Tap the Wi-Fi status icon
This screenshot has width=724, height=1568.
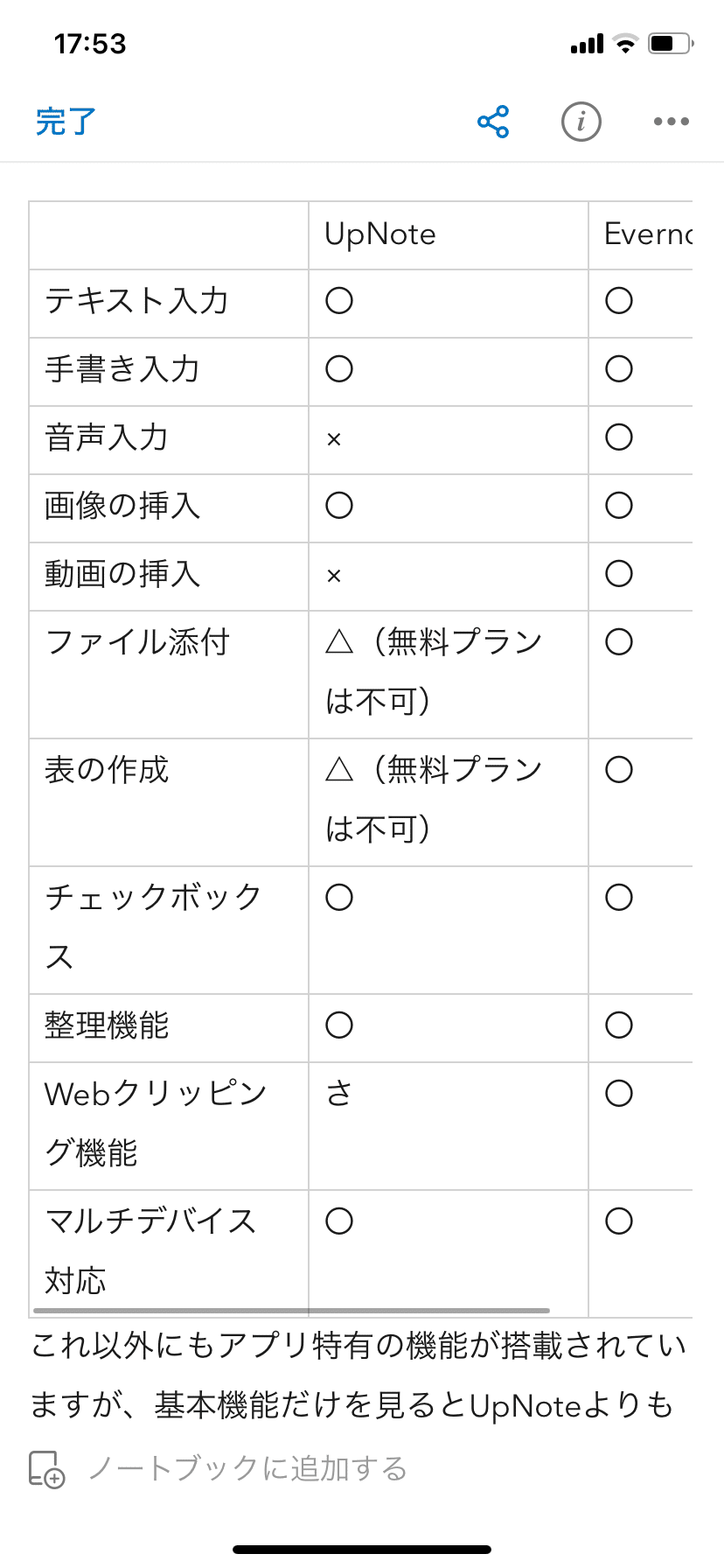[625, 44]
